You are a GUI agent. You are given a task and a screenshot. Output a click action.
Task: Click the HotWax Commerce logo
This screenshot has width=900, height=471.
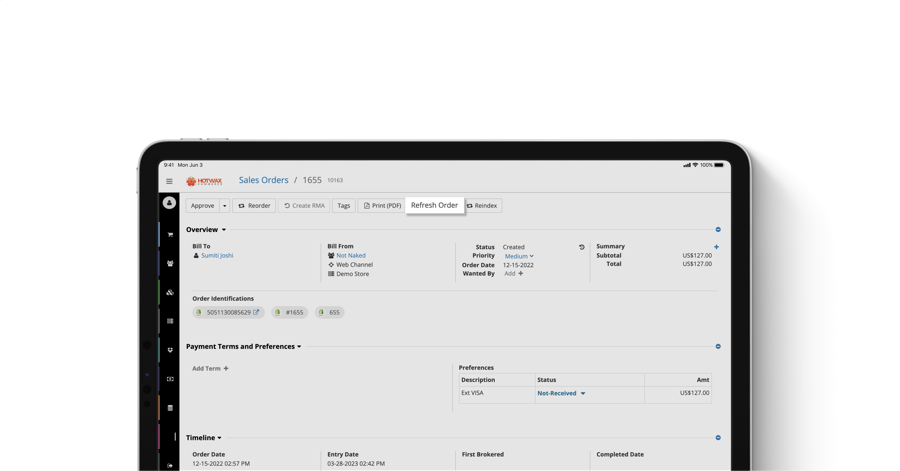click(x=204, y=181)
